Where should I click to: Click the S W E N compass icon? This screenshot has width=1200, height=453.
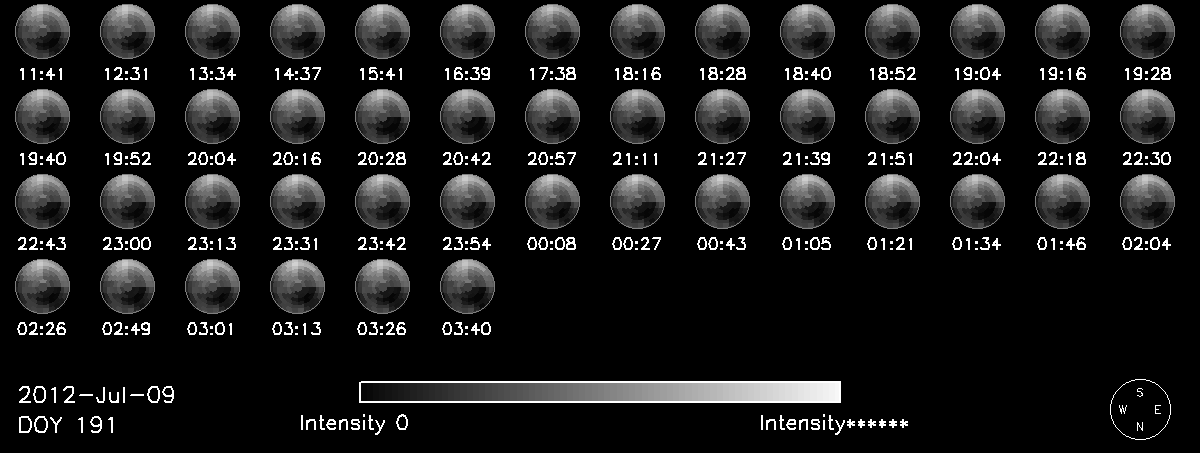click(1139, 410)
